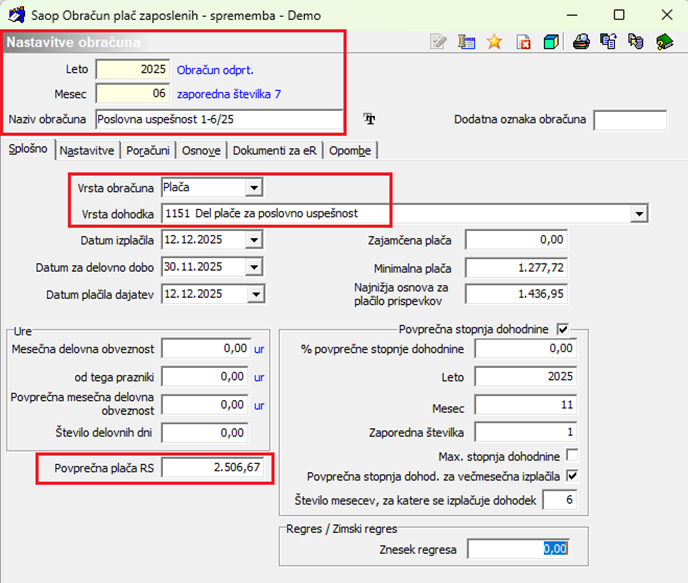Toggle the Povprečna stopnja dohodnine checkbox

click(x=563, y=329)
